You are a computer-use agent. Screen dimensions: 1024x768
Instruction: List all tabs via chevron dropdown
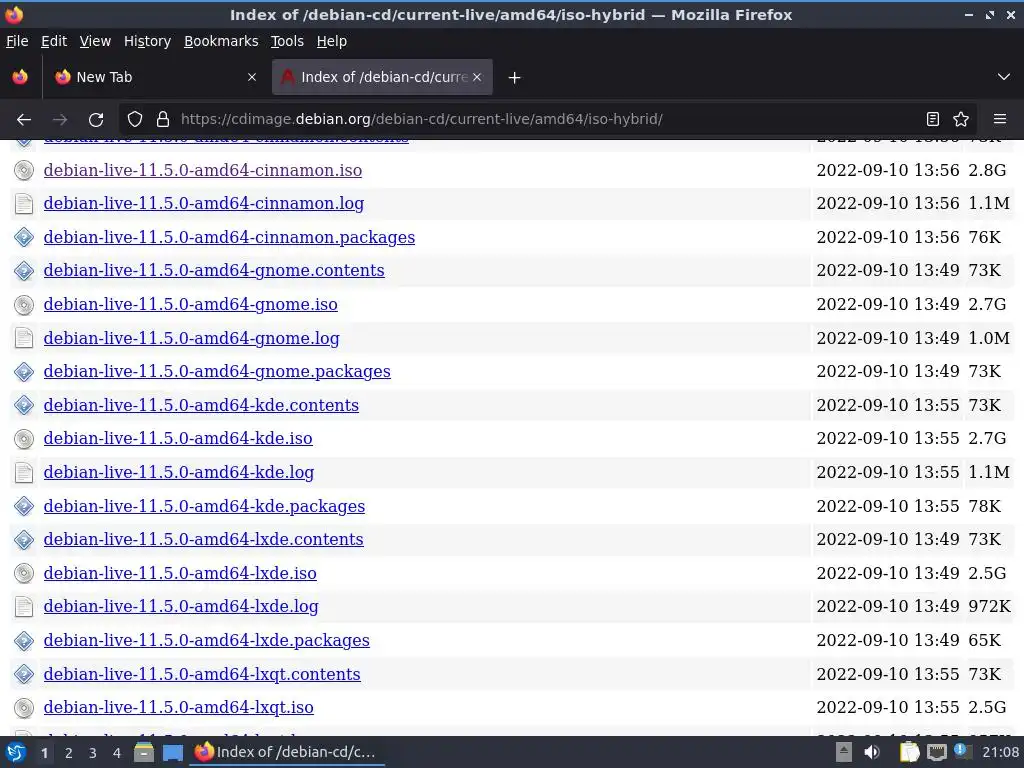(1004, 77)
